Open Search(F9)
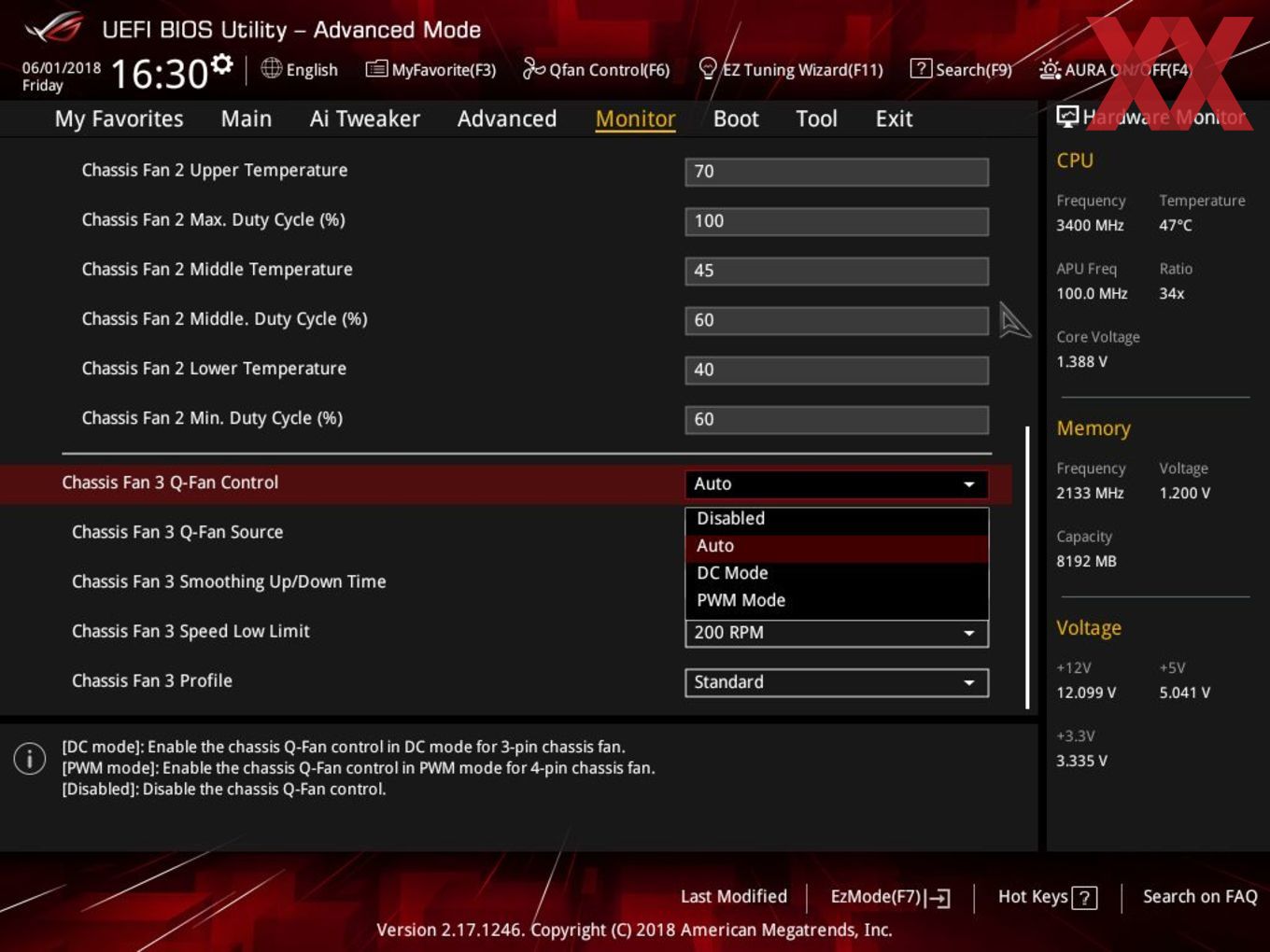1270x952 pixels. 961,70
